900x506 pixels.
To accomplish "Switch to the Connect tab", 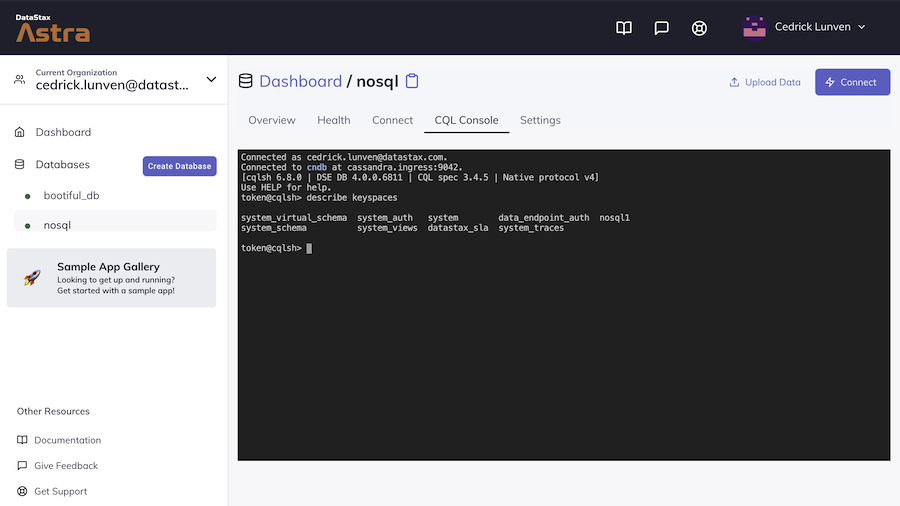I will point(393,120).
